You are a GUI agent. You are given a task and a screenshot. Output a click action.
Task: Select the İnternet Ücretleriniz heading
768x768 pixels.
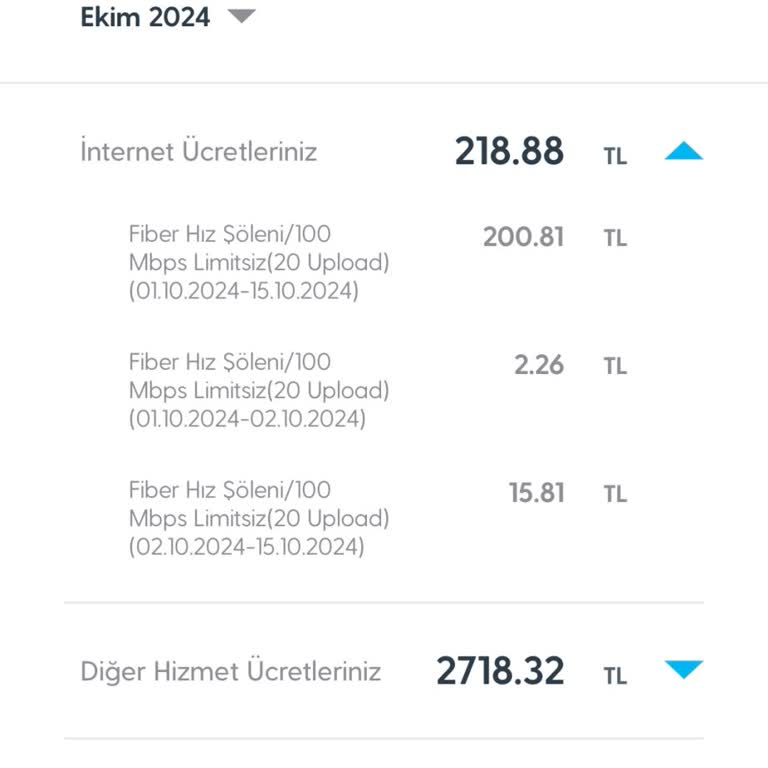(x=199, y=152)
